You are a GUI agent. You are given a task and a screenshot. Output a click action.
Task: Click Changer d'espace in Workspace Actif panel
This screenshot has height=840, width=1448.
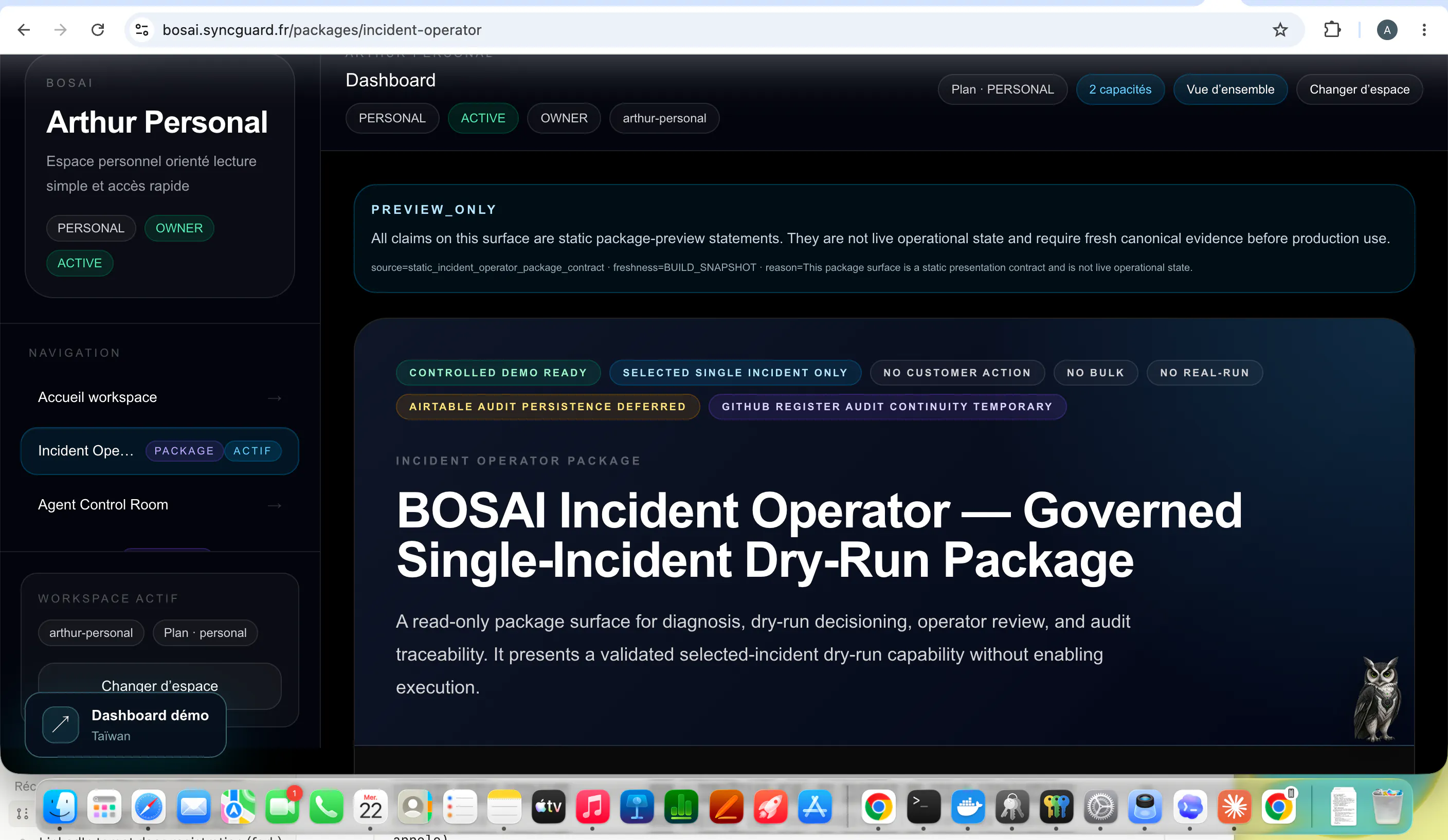(x=159, y=685)
